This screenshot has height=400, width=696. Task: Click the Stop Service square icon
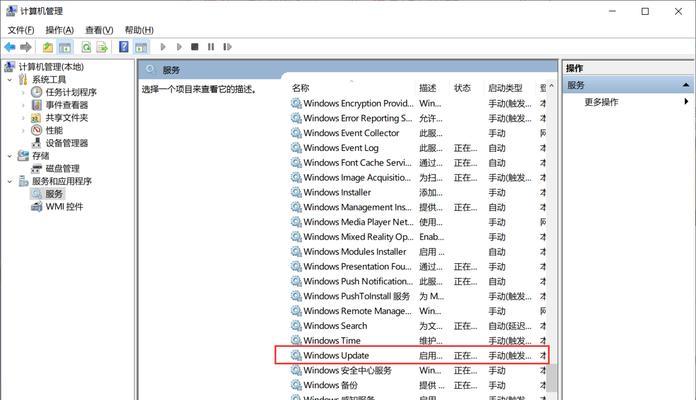coord(194,47)
